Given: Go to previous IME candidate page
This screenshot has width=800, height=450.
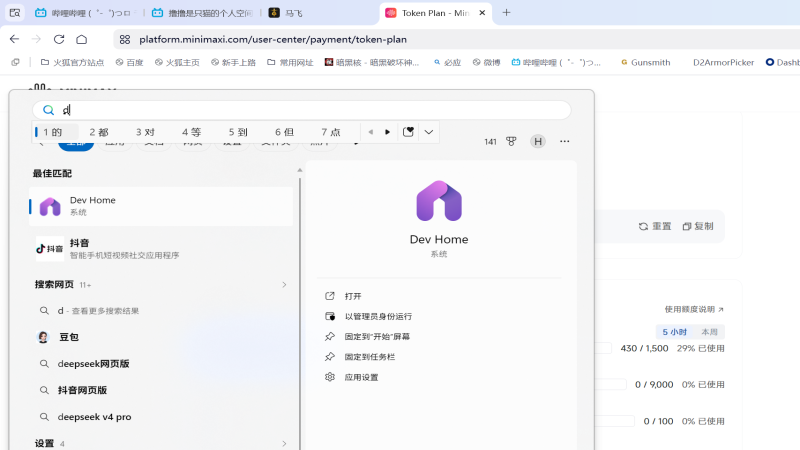Looking at the screenshot, I should [371, 132].
